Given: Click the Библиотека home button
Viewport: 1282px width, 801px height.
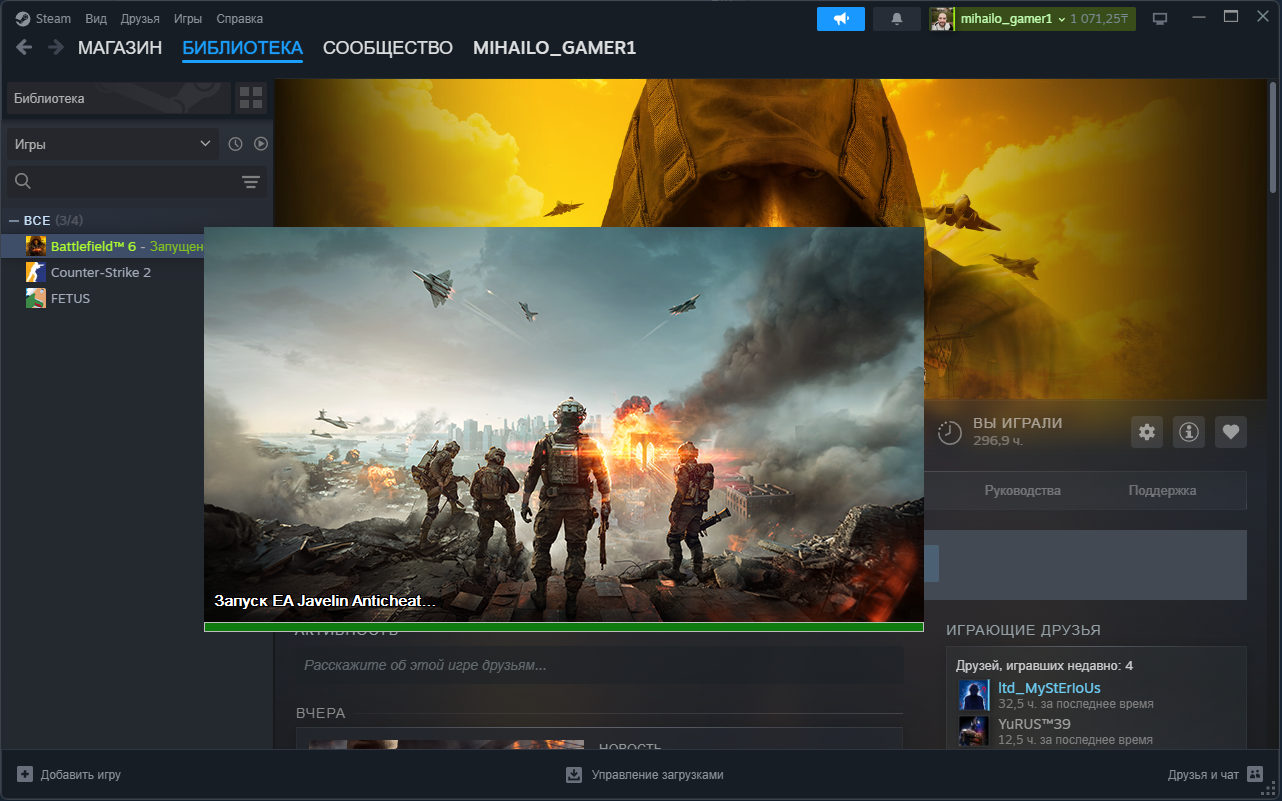Looking at the screenshot, I should click(x=118, y=98).
